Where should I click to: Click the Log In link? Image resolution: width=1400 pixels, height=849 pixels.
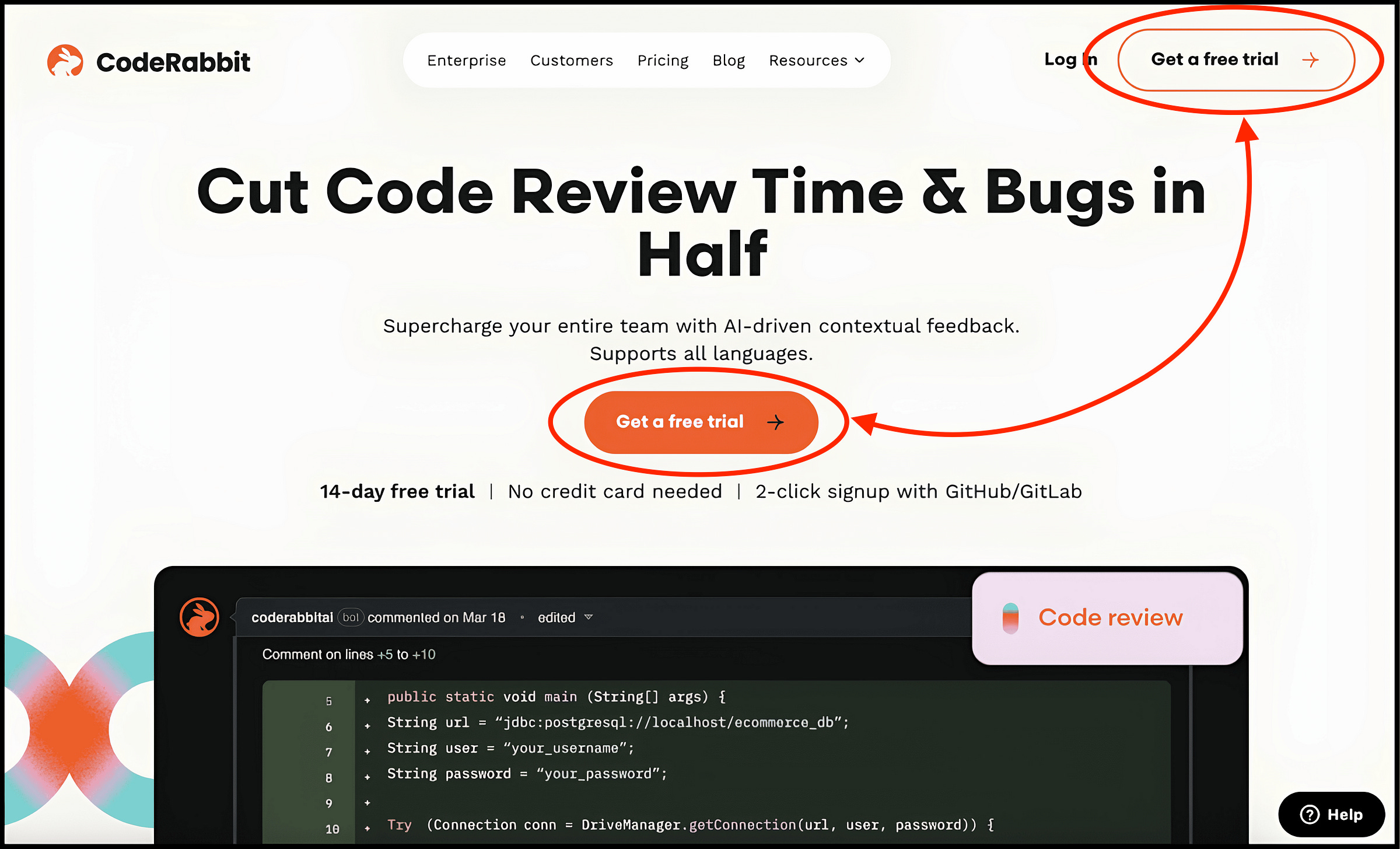tap(1071, 60)
